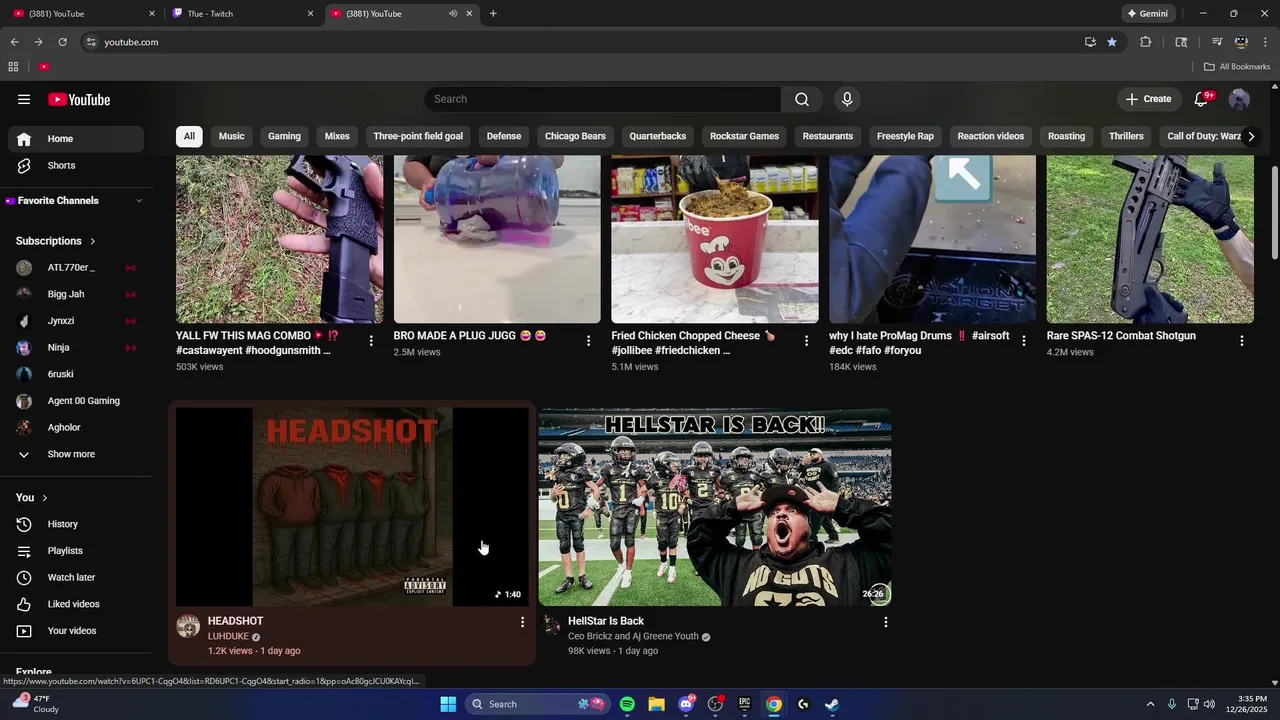Select the Gaming filter chip
Screen dimensions: 1280x720
coord(284,136)
